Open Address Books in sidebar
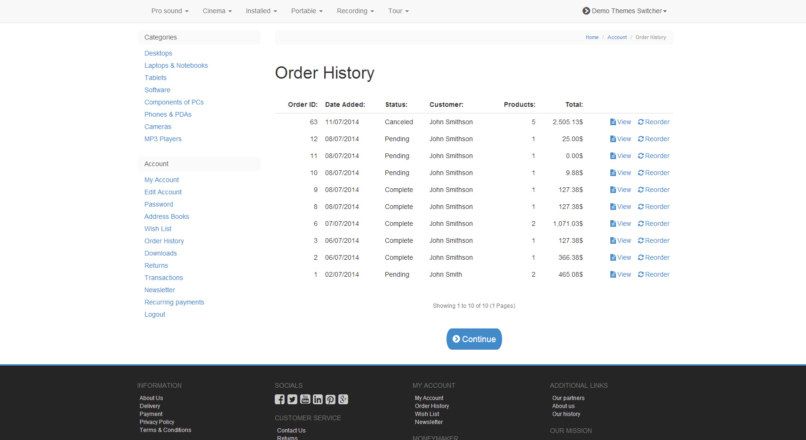This screenshot has width=806, height=440. [x=167, y=216]
